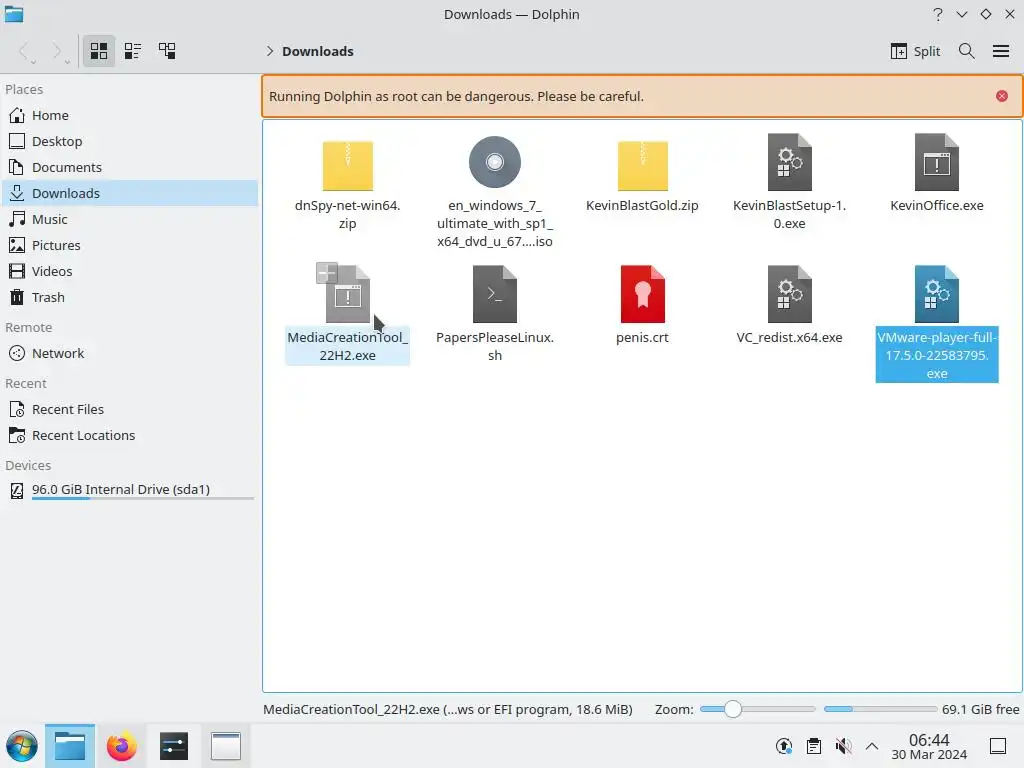Open System Settings taskbar icon
The height and width of the screenshot is (768, 1024).
174,746
